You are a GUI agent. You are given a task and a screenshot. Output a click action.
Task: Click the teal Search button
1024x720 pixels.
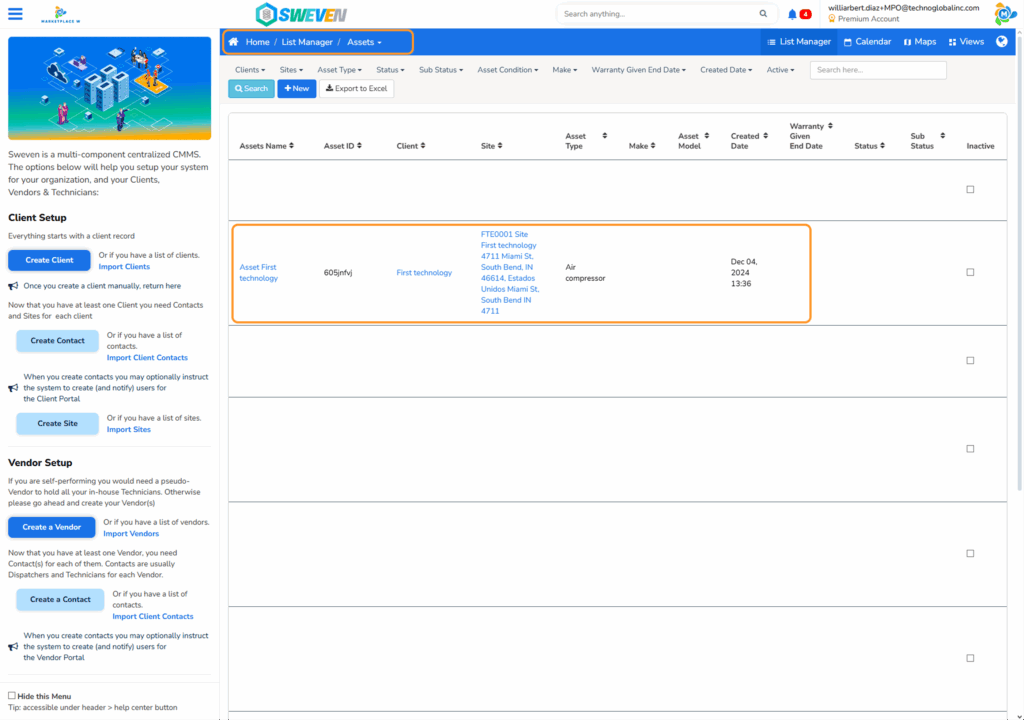[x=251, y=89]
